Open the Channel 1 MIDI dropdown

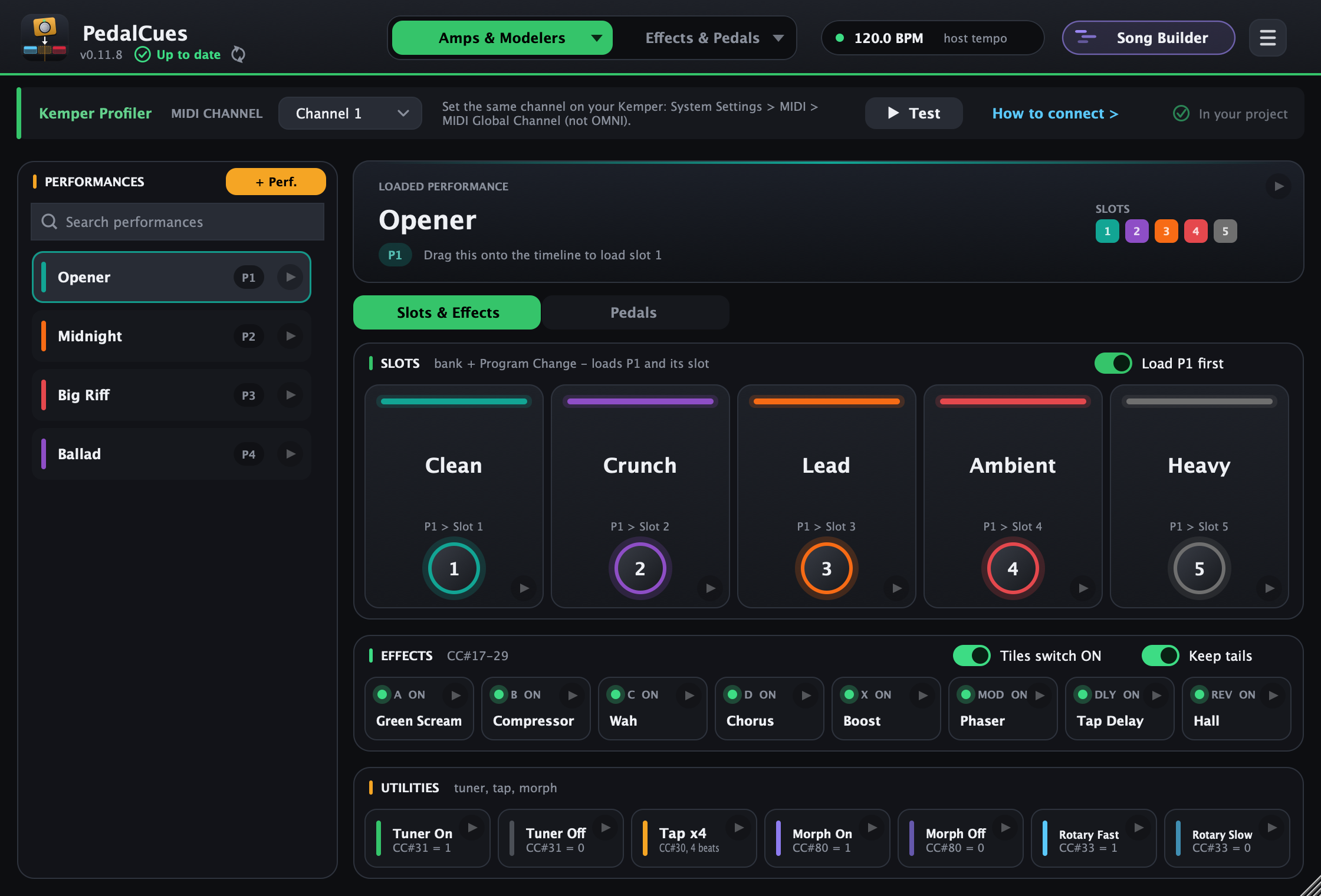pyautogui.click(x=350, y=113)
